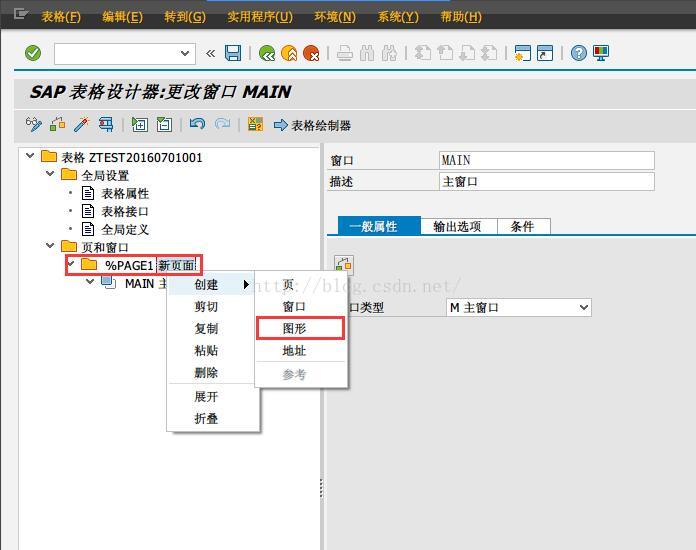Click the First Page icon
Viewport: 696px width, 550px height.
(423, 53)
